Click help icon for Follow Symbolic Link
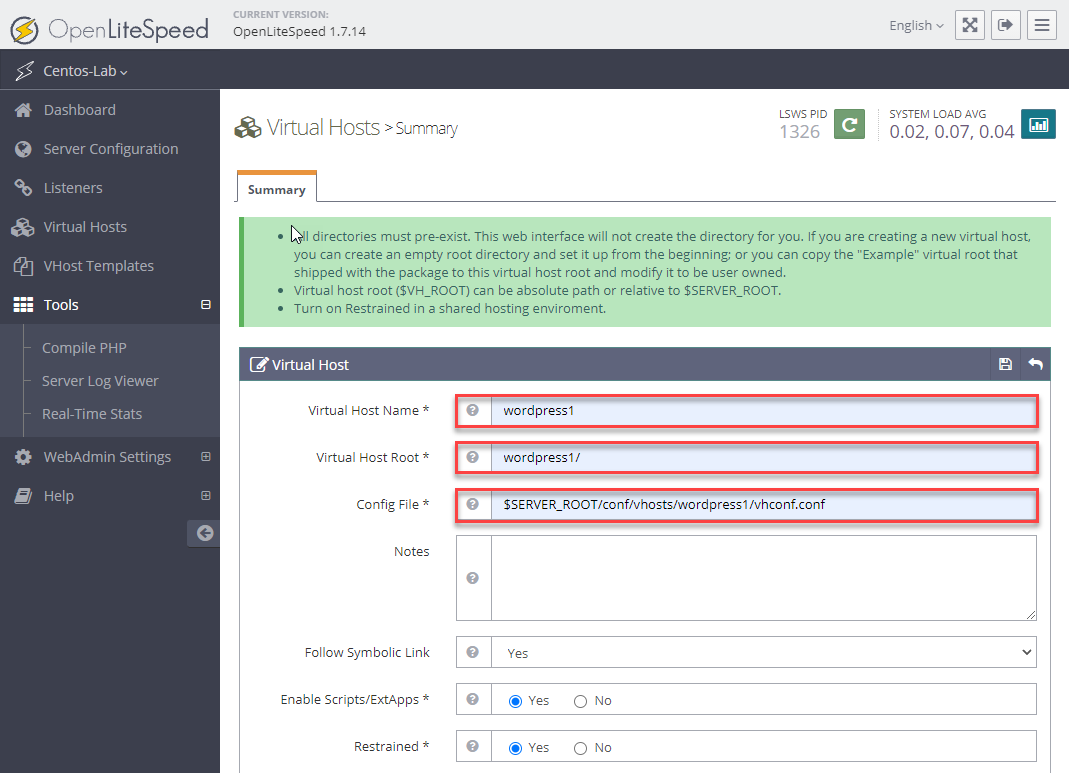 [472, 652]
